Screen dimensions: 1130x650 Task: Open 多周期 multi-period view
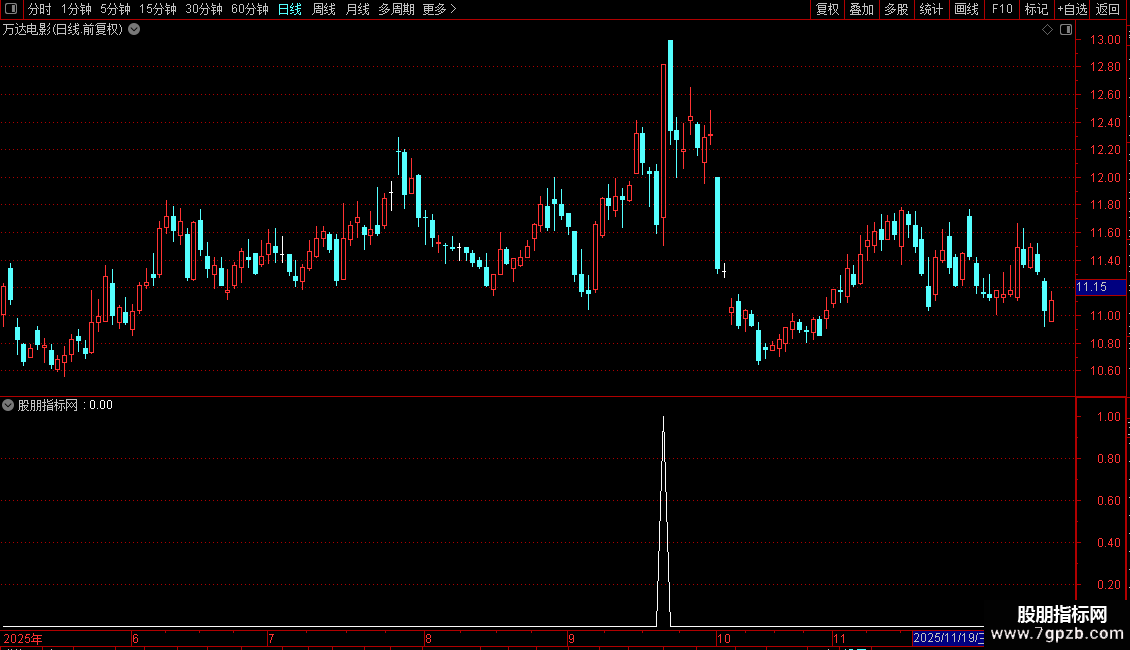pos(396,9)
